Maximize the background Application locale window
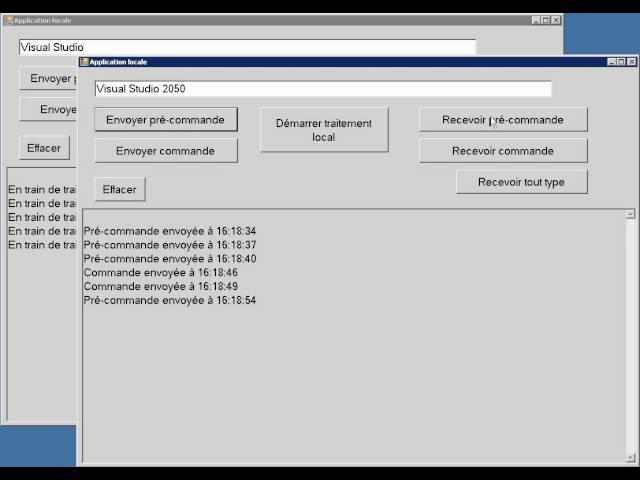 coord(546,20)
